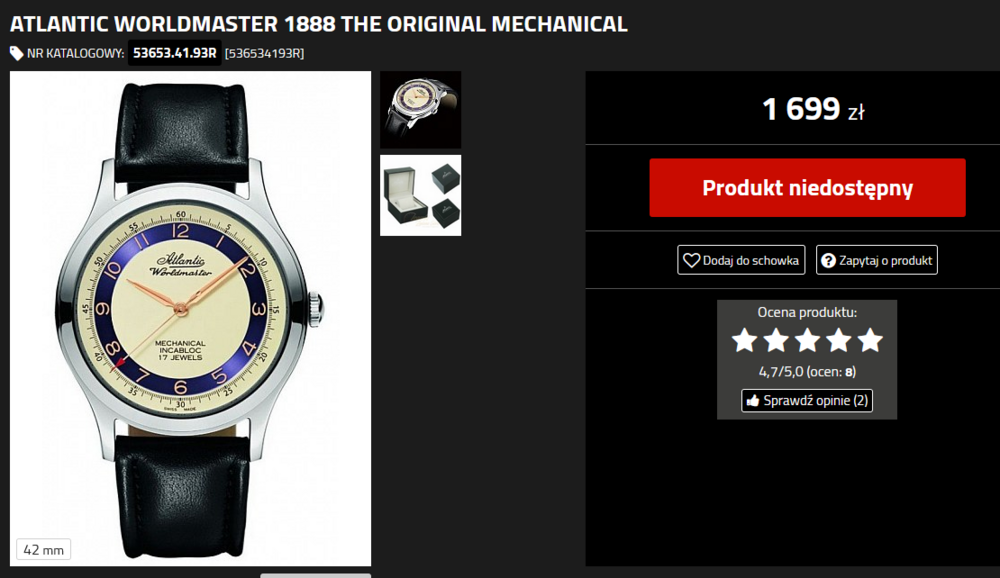
Task: Click the red Produkt niedostępny button
Action: click(x=807, y=188)
